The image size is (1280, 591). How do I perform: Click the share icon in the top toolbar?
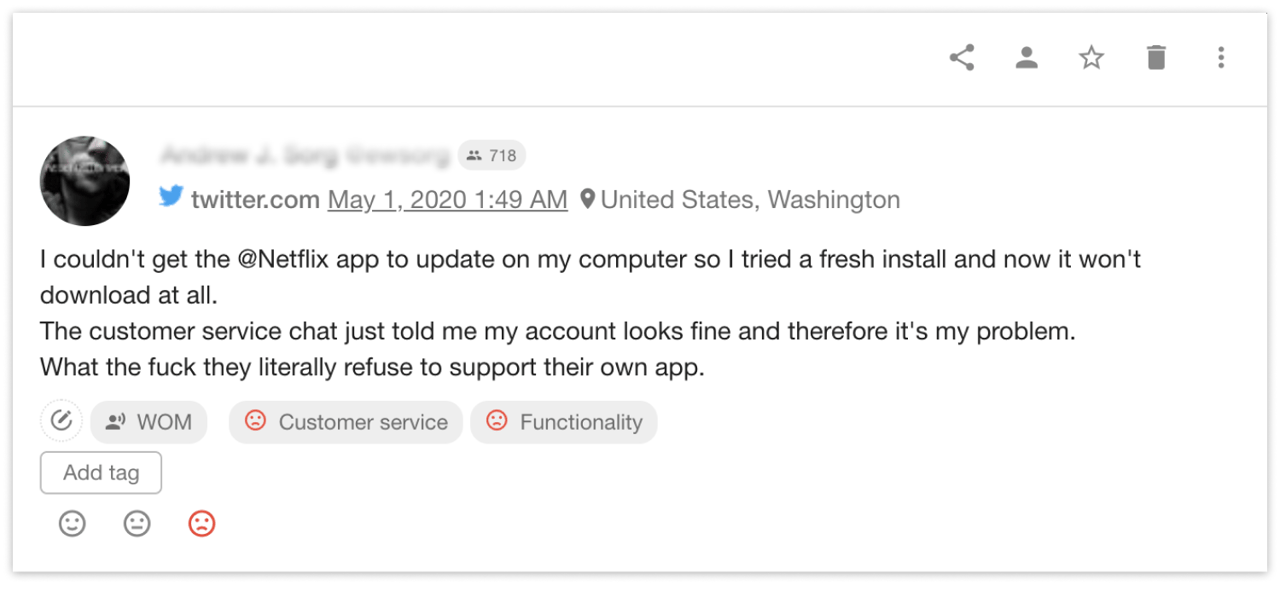pos(962,58)
